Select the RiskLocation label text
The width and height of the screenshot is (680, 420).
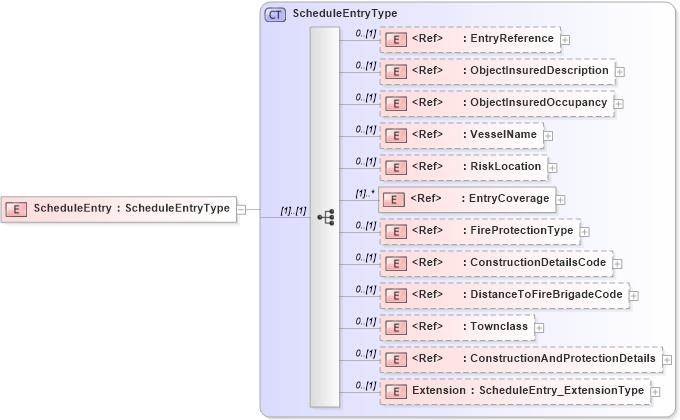[x=506, y=166]
